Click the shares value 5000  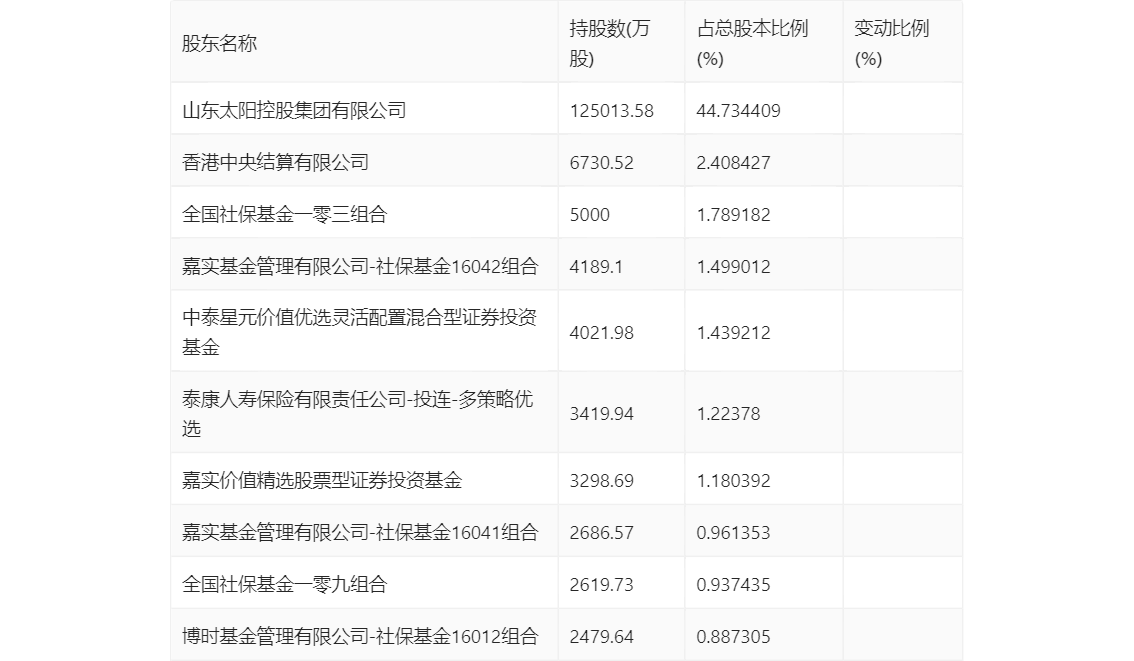pos(589,215)
